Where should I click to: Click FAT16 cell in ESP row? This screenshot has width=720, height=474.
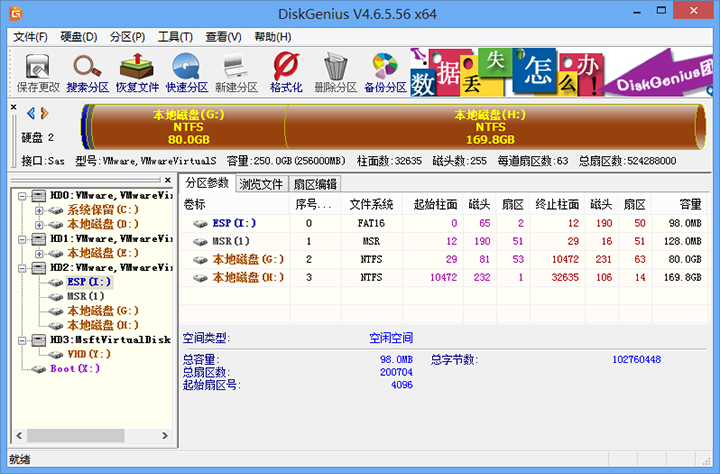click(x=371, y=224)
